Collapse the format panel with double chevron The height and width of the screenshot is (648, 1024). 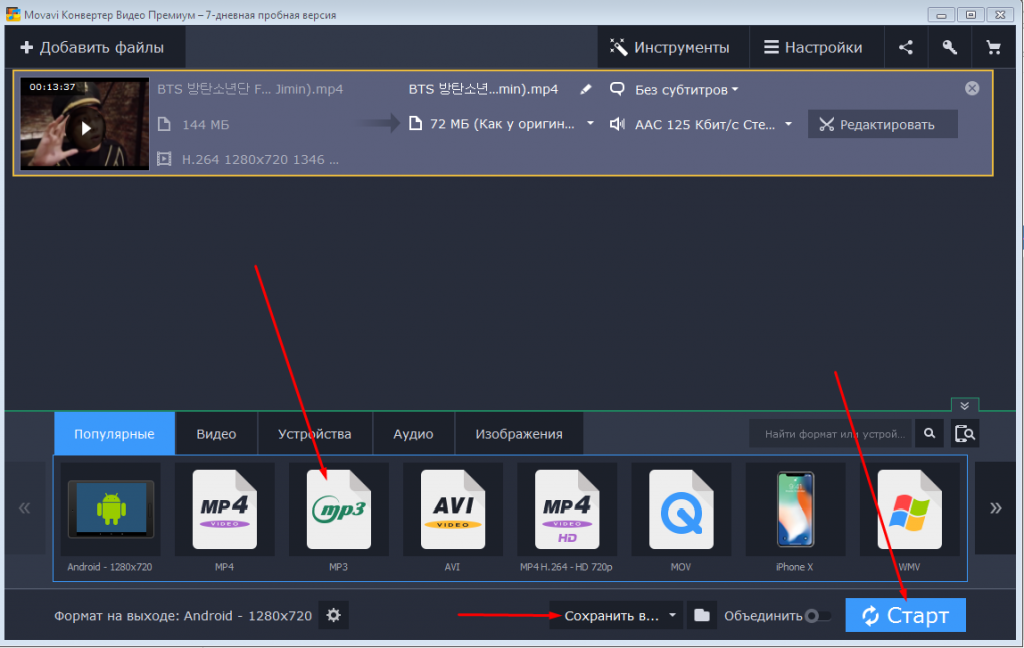965,405
